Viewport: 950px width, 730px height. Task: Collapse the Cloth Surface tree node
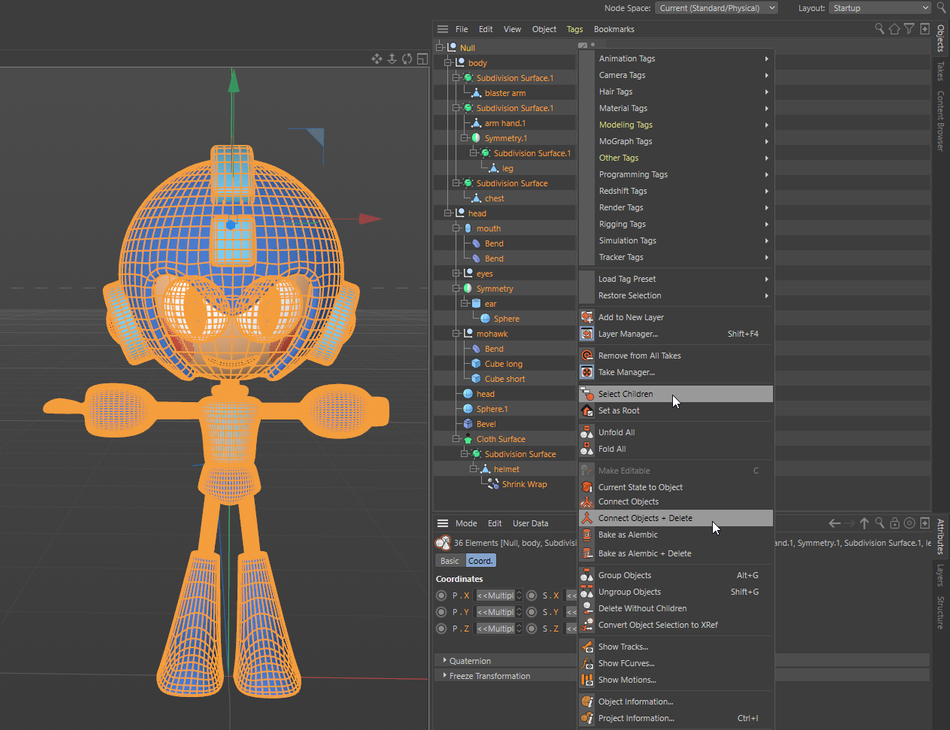[x=456, y=439]
